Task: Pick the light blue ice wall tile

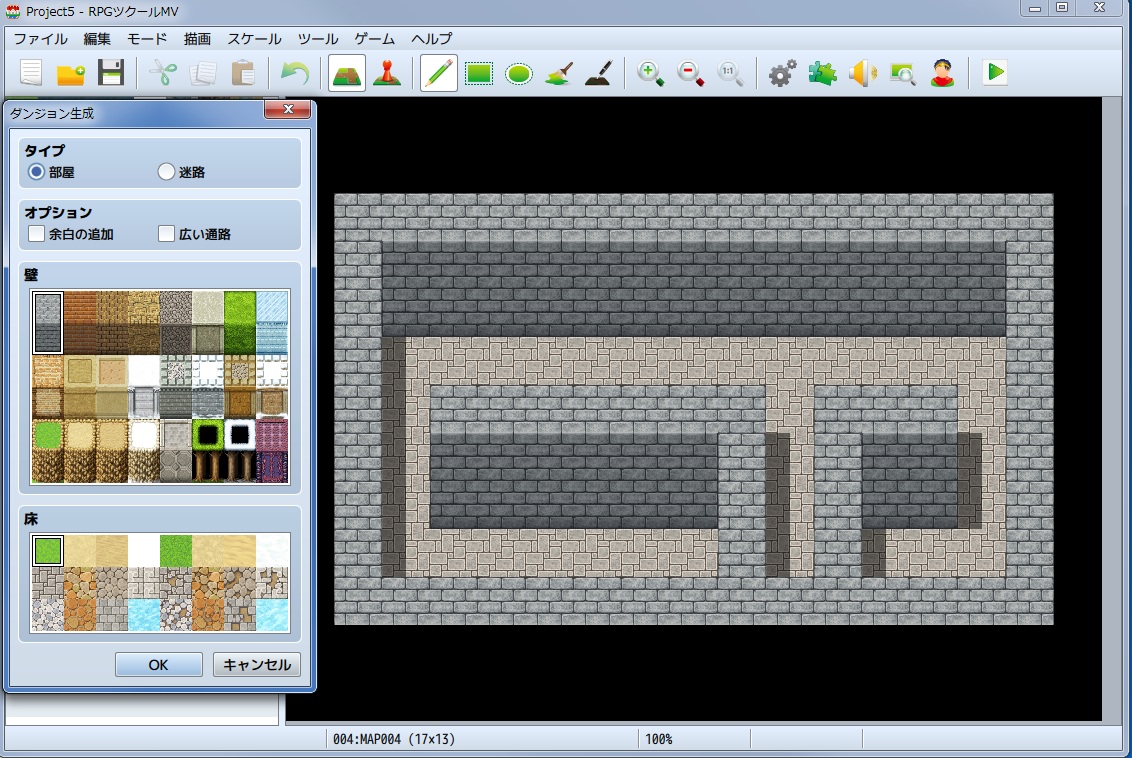Action: click(x=272, y=323)
